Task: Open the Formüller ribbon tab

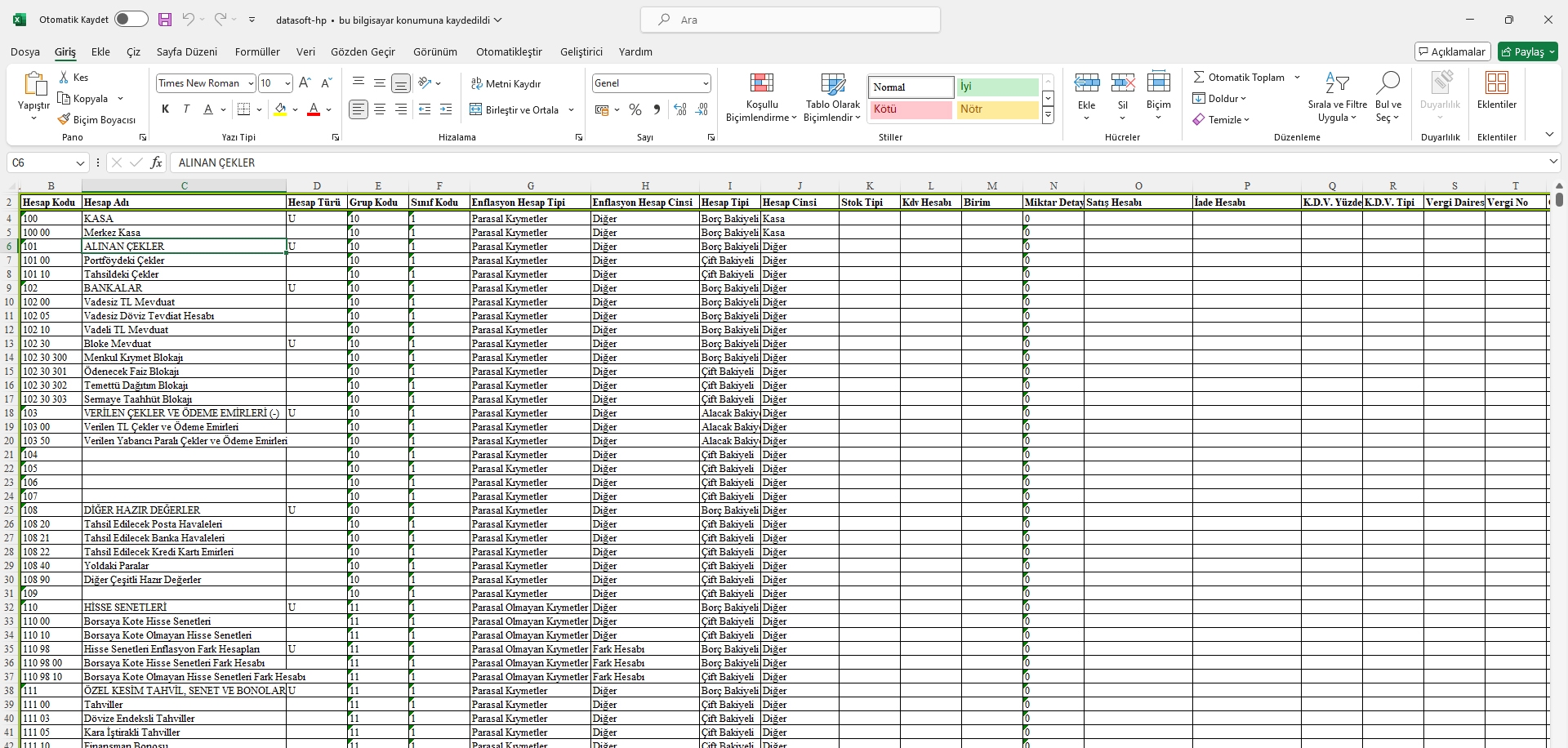Action: 257,52
